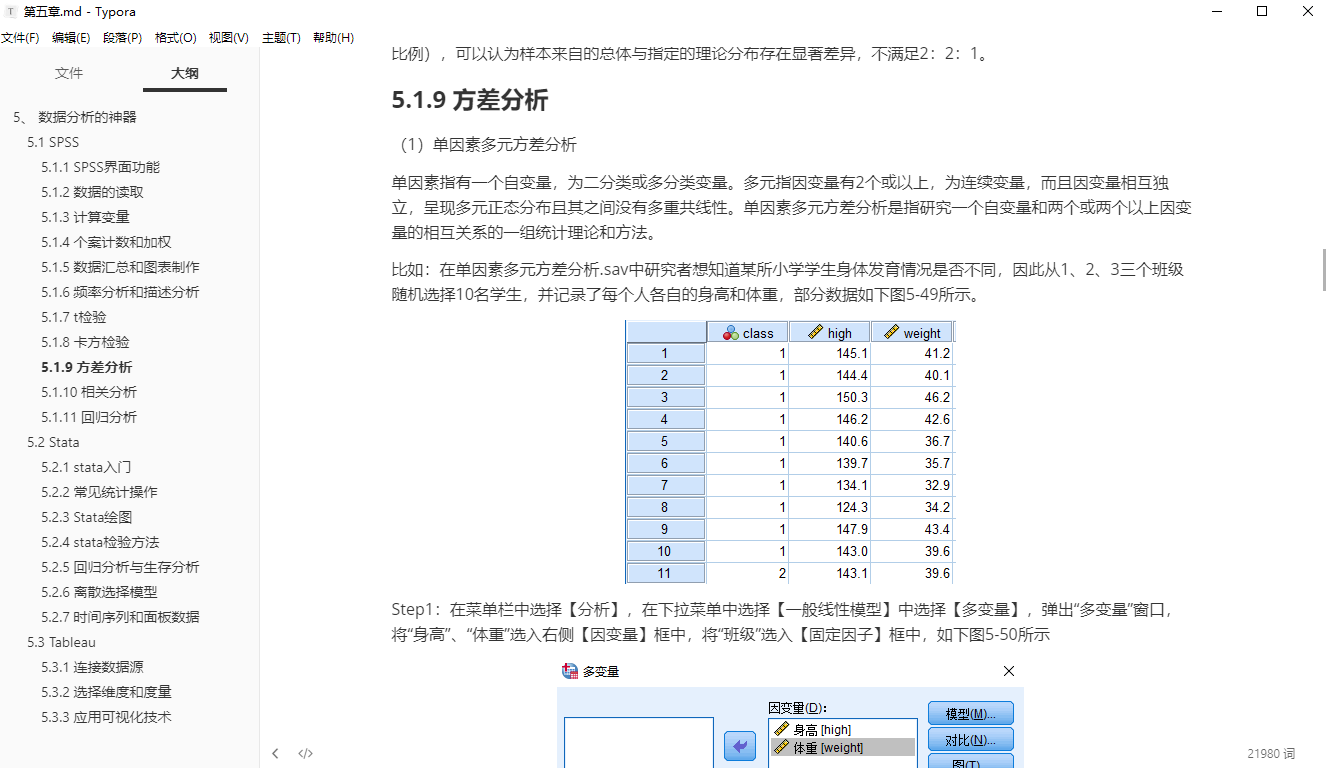Jump to 5.2.3 Stata绘图
The height and width of the screenshot is (768, 1326).
[x=87, y=517]
